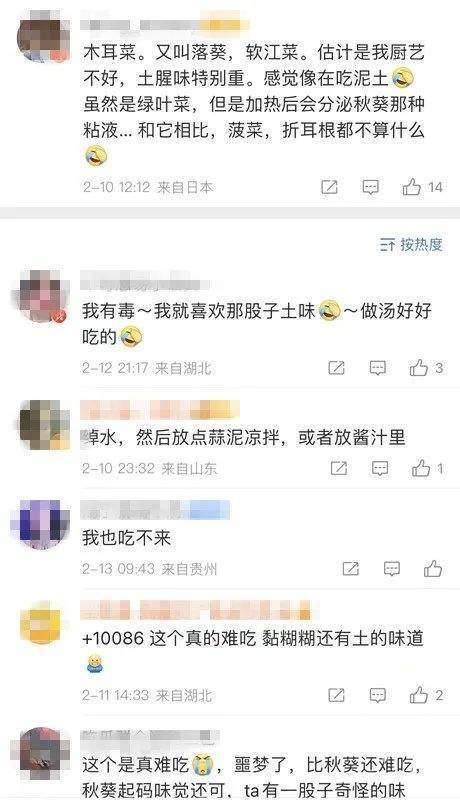This screenshot has width=460, height=800.
Task: Repost the top comment from 日本
Action: pyautogui.click(x=329, y=187)
